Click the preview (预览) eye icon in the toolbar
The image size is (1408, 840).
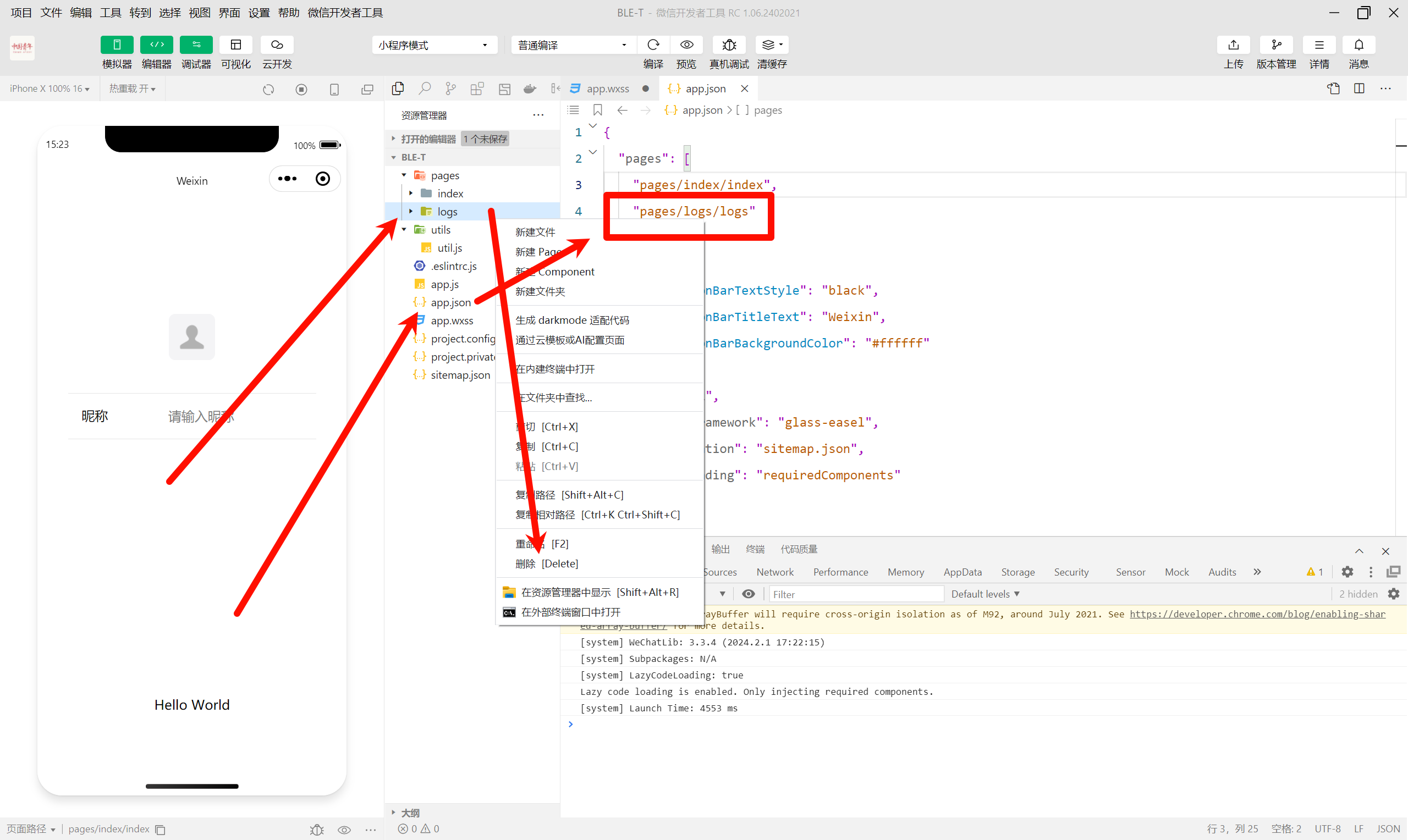tap(686, 45)
